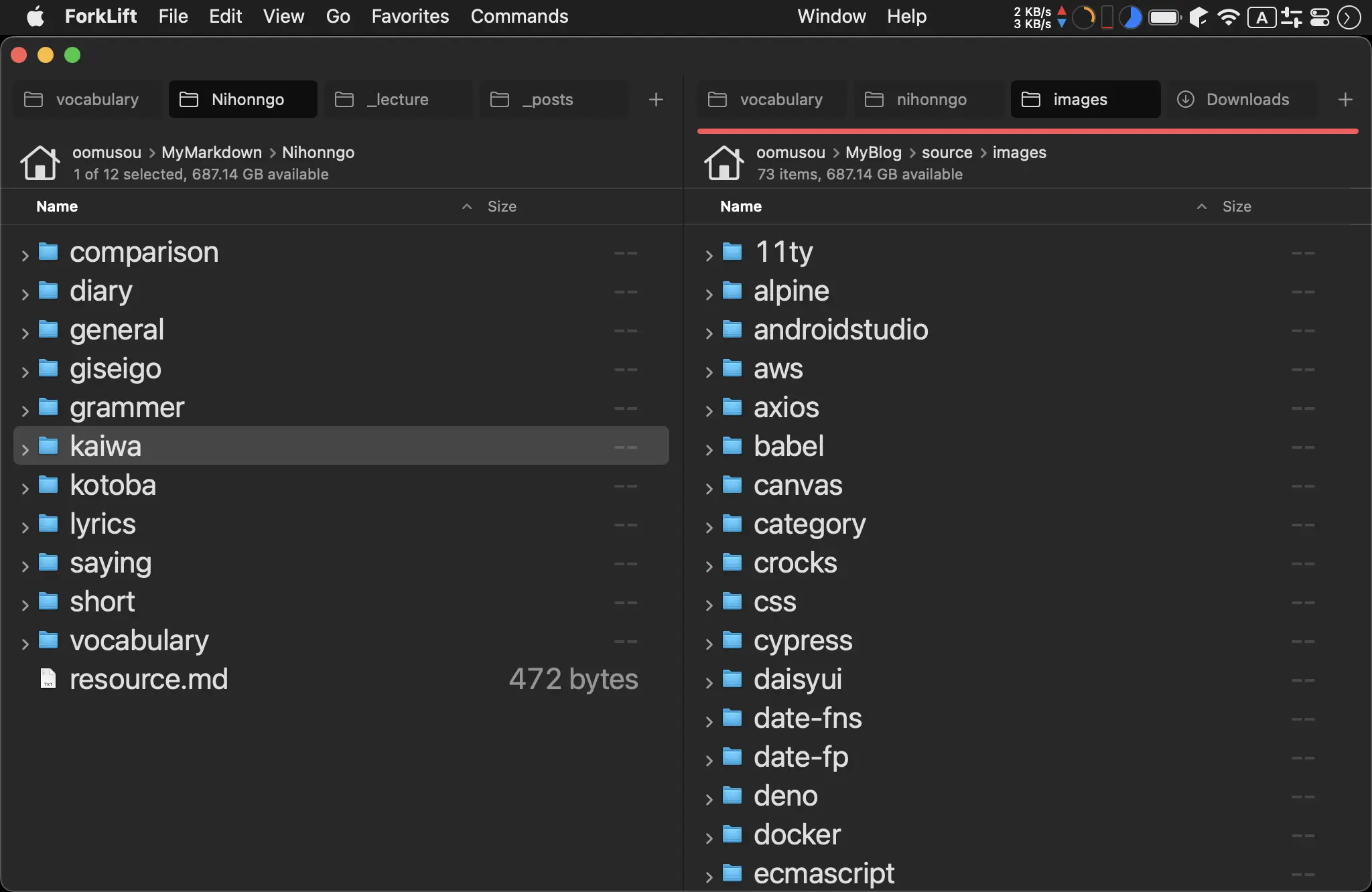Open the Favorites menu

pyautogui.click(x=410, y=16)
